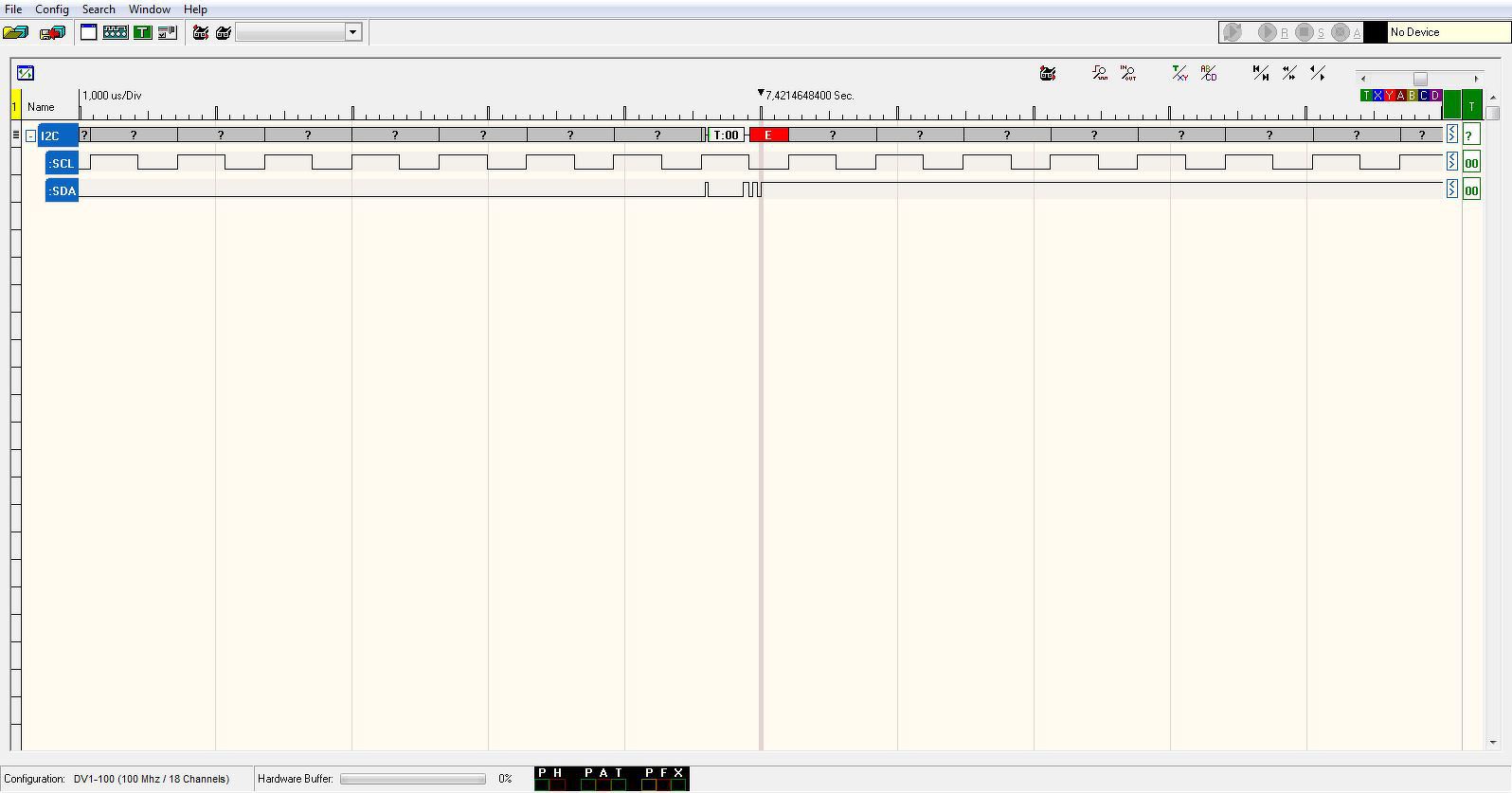
Task: Click the plain binoculars search icon
Action: [x=224, y=32]
